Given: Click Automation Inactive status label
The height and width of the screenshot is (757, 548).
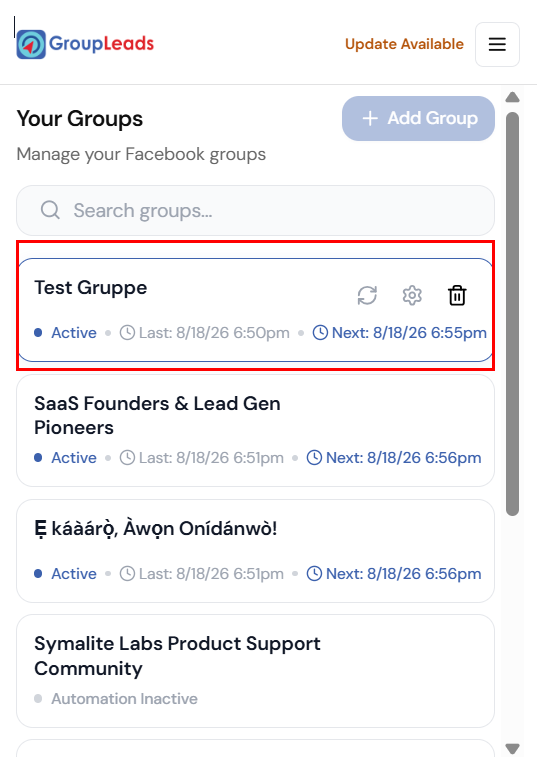Looking at the screenshot, I should pos(125,699).
